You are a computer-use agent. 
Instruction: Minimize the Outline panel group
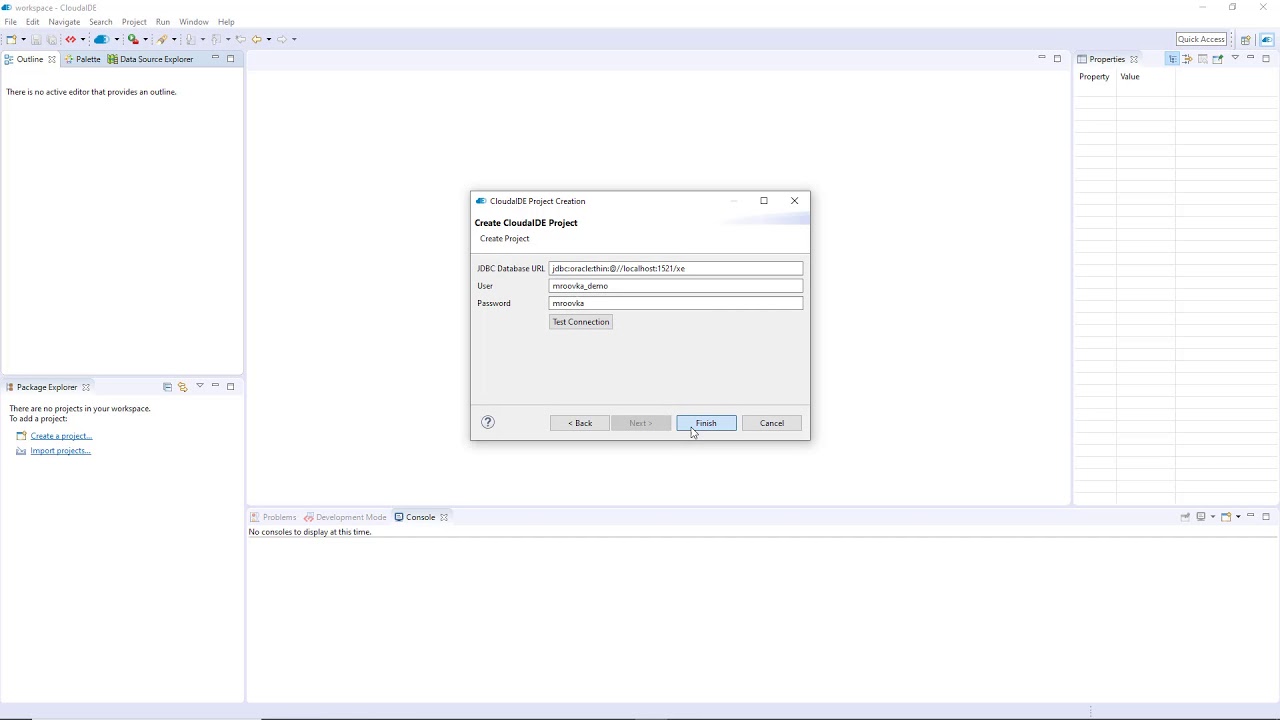point(215,58)
